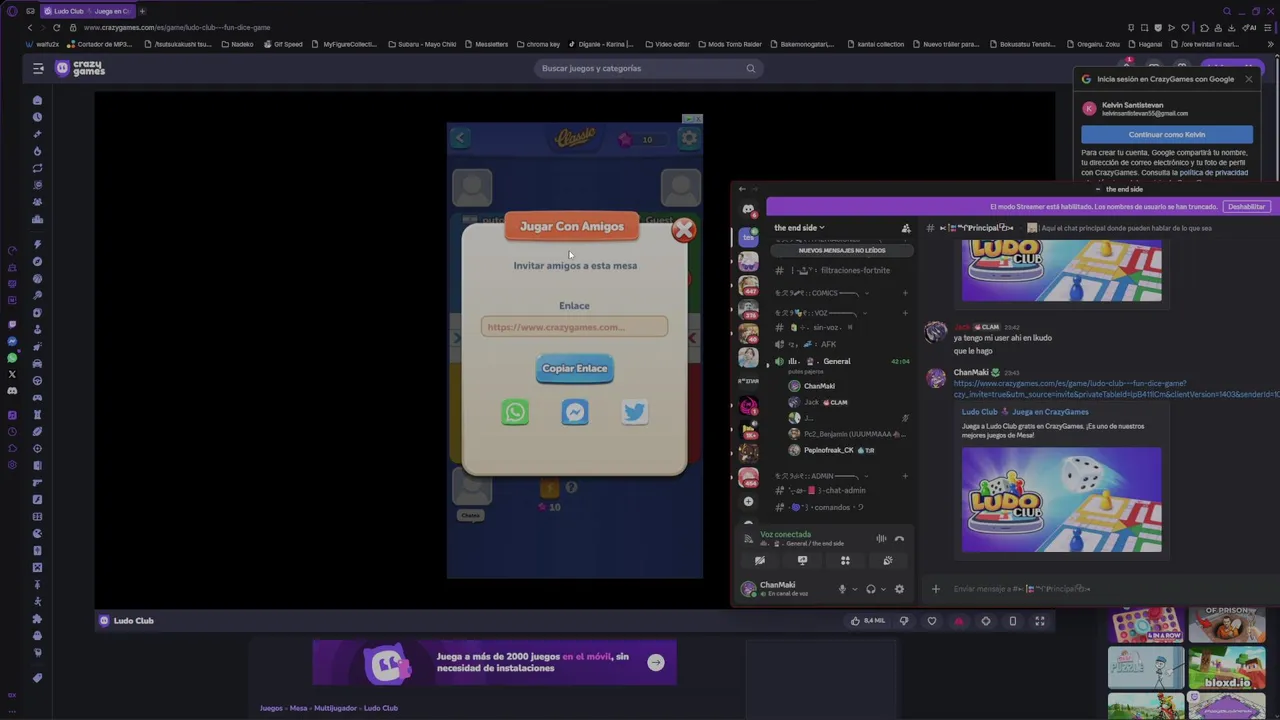Deafen headphones in Discord
1280x720 pixels.
870,589
